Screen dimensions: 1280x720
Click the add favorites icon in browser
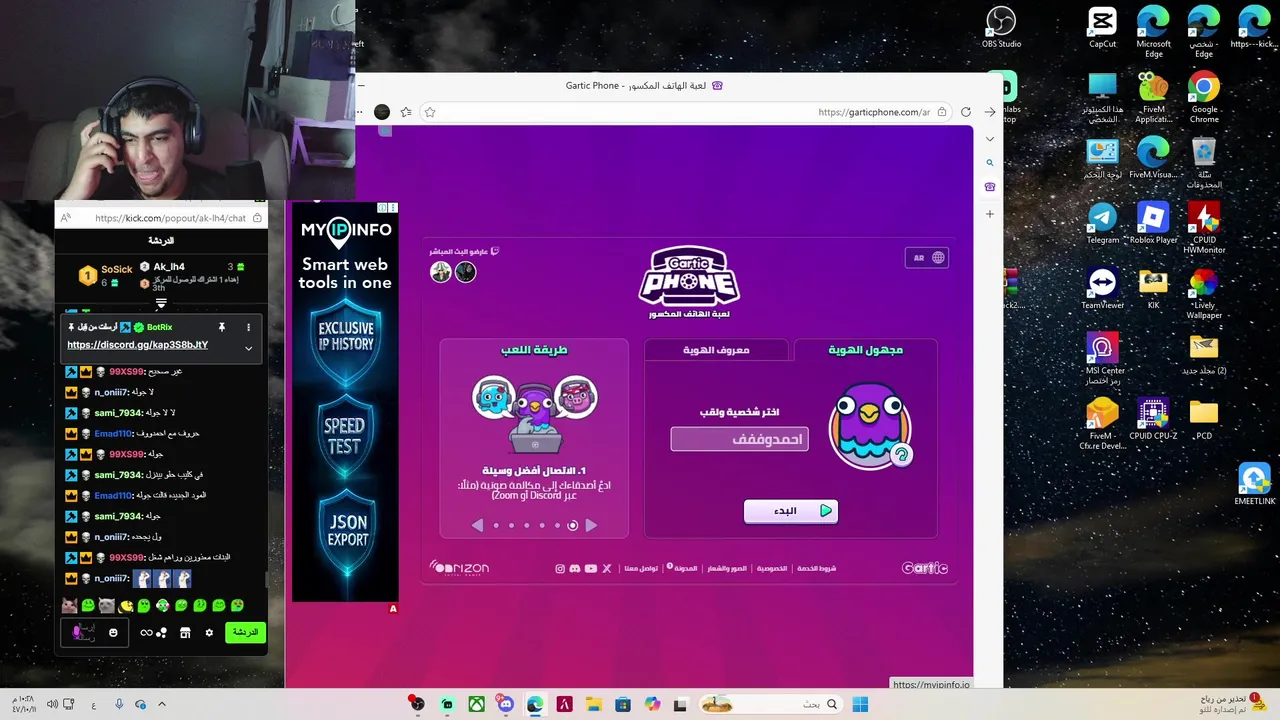tap(406, 112)
